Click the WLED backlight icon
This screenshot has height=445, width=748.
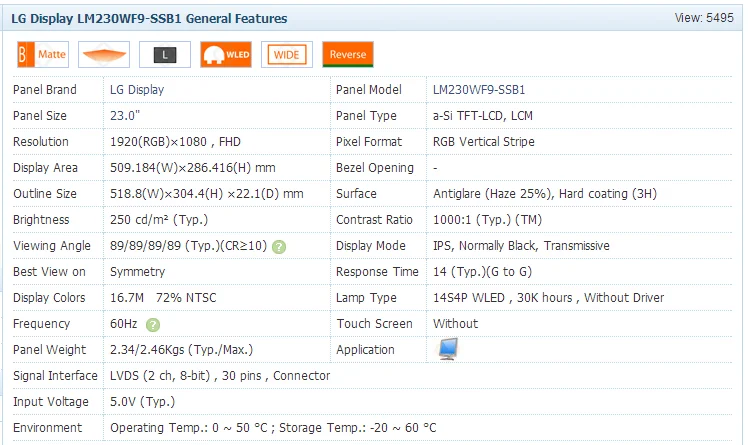coord(226,54)
